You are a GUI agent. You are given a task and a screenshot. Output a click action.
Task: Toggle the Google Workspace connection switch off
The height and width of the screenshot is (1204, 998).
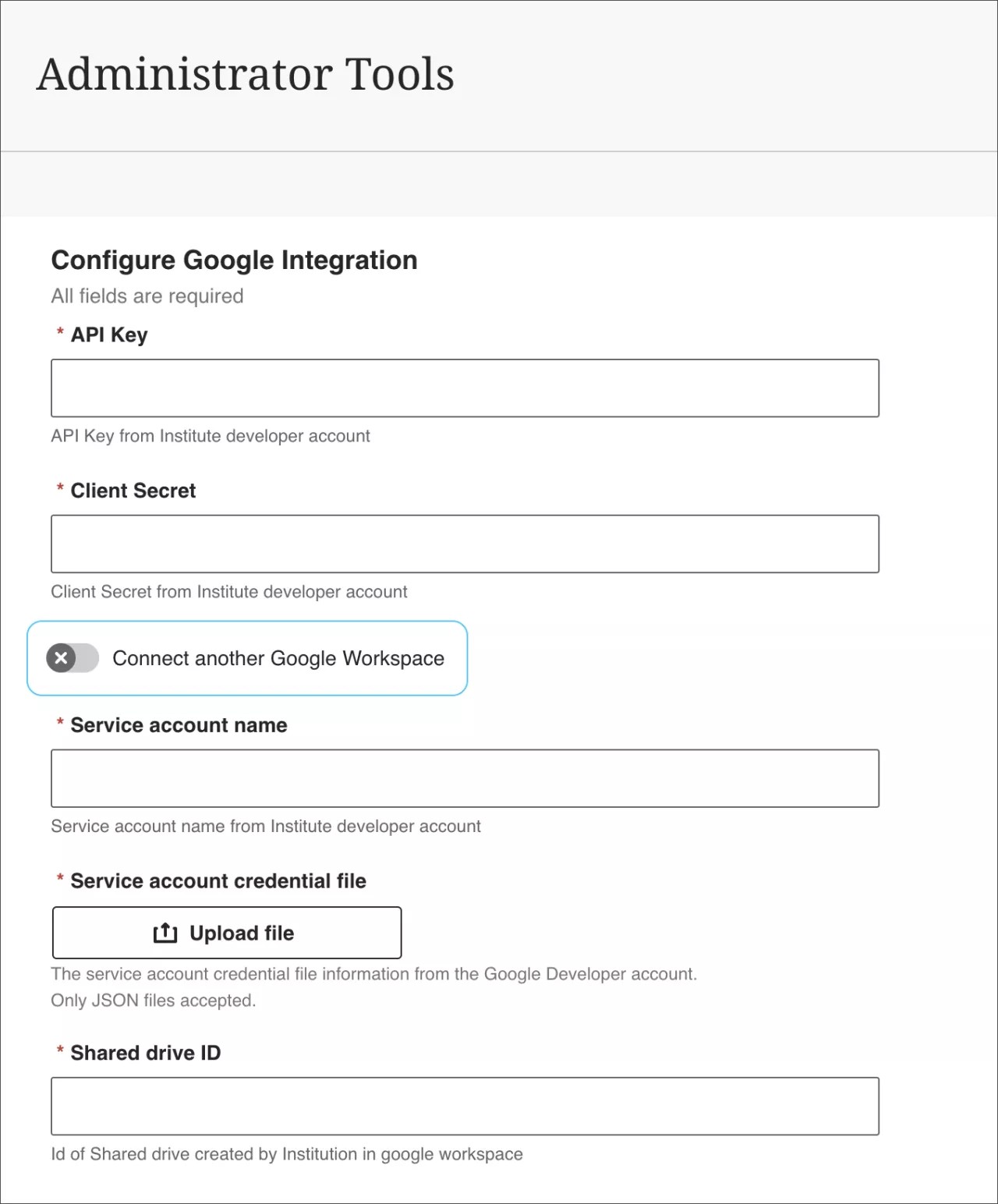(72, 658)
